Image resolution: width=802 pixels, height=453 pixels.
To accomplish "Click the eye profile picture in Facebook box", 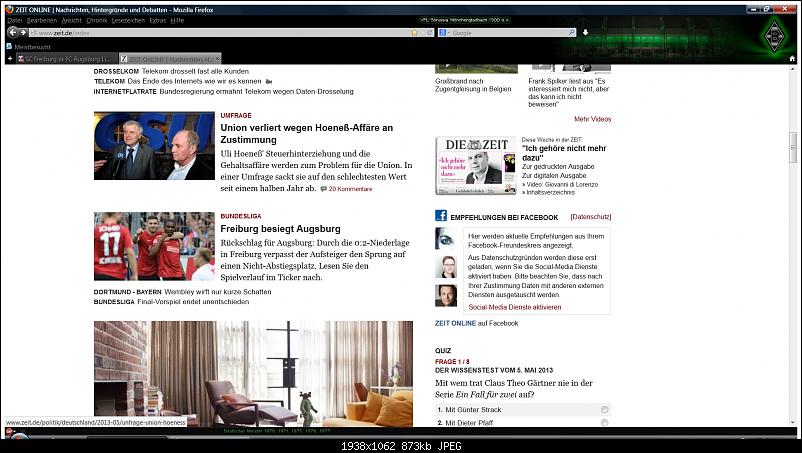I will coord(445,238).
